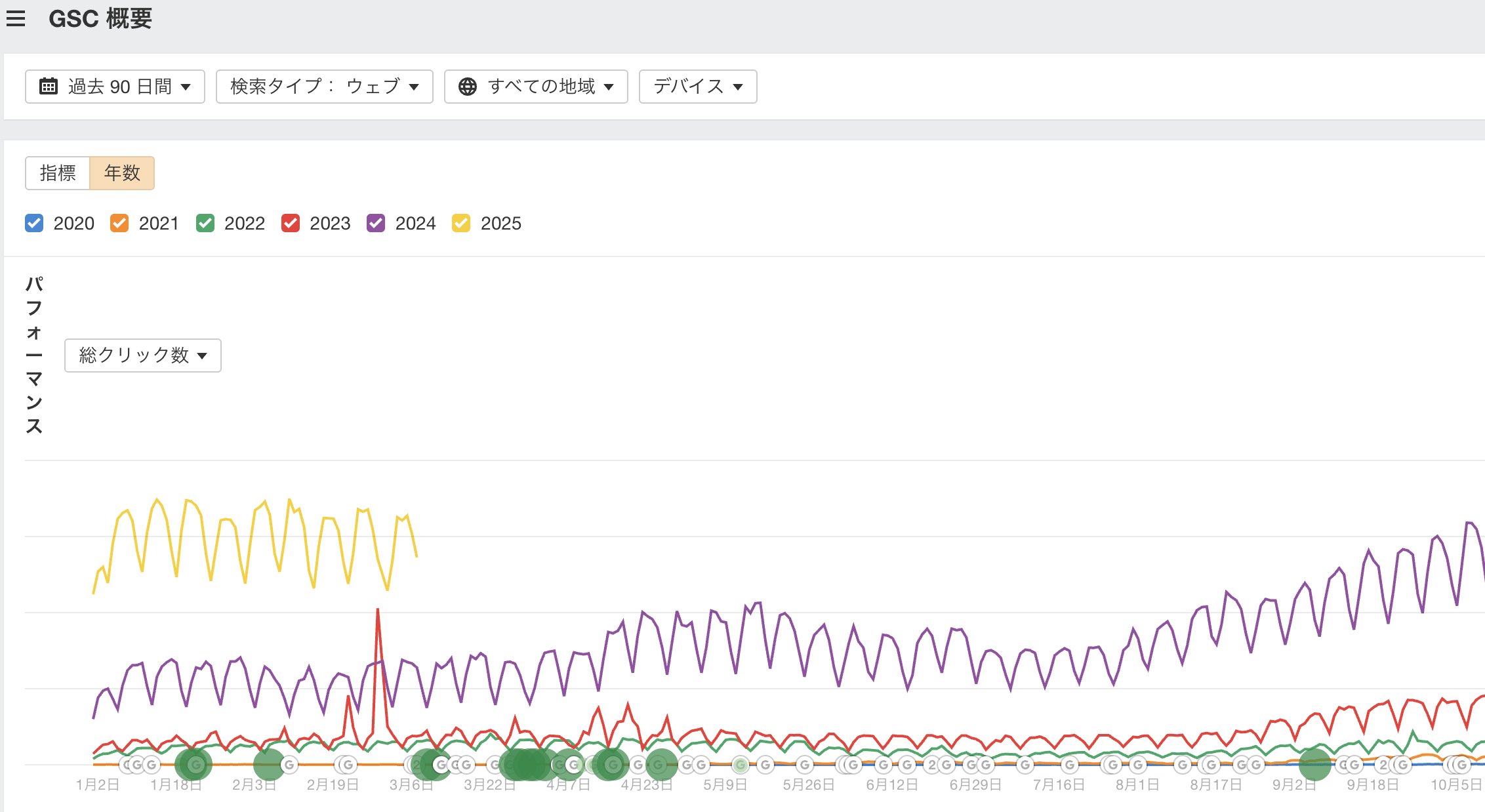Image resolution: width=1485 pixels, height=812 pixels.
Task: Open the デバイス filter dropdown
Action: click(x=697, y=87)
